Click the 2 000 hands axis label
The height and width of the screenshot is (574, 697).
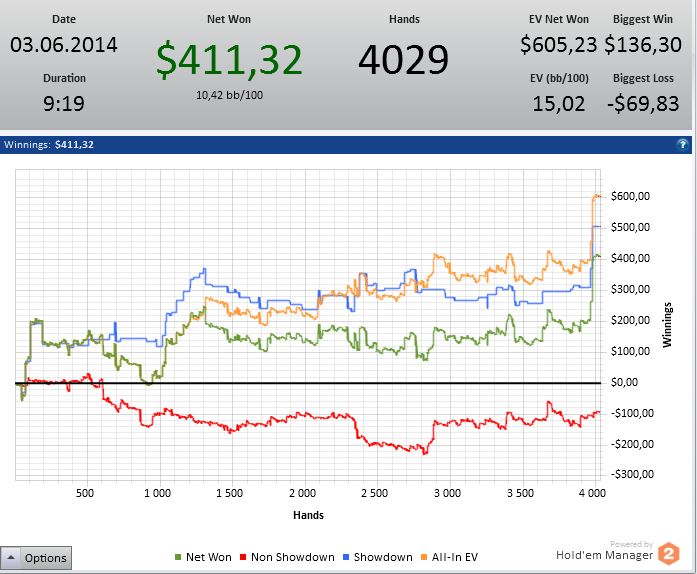tap(302, 493)
